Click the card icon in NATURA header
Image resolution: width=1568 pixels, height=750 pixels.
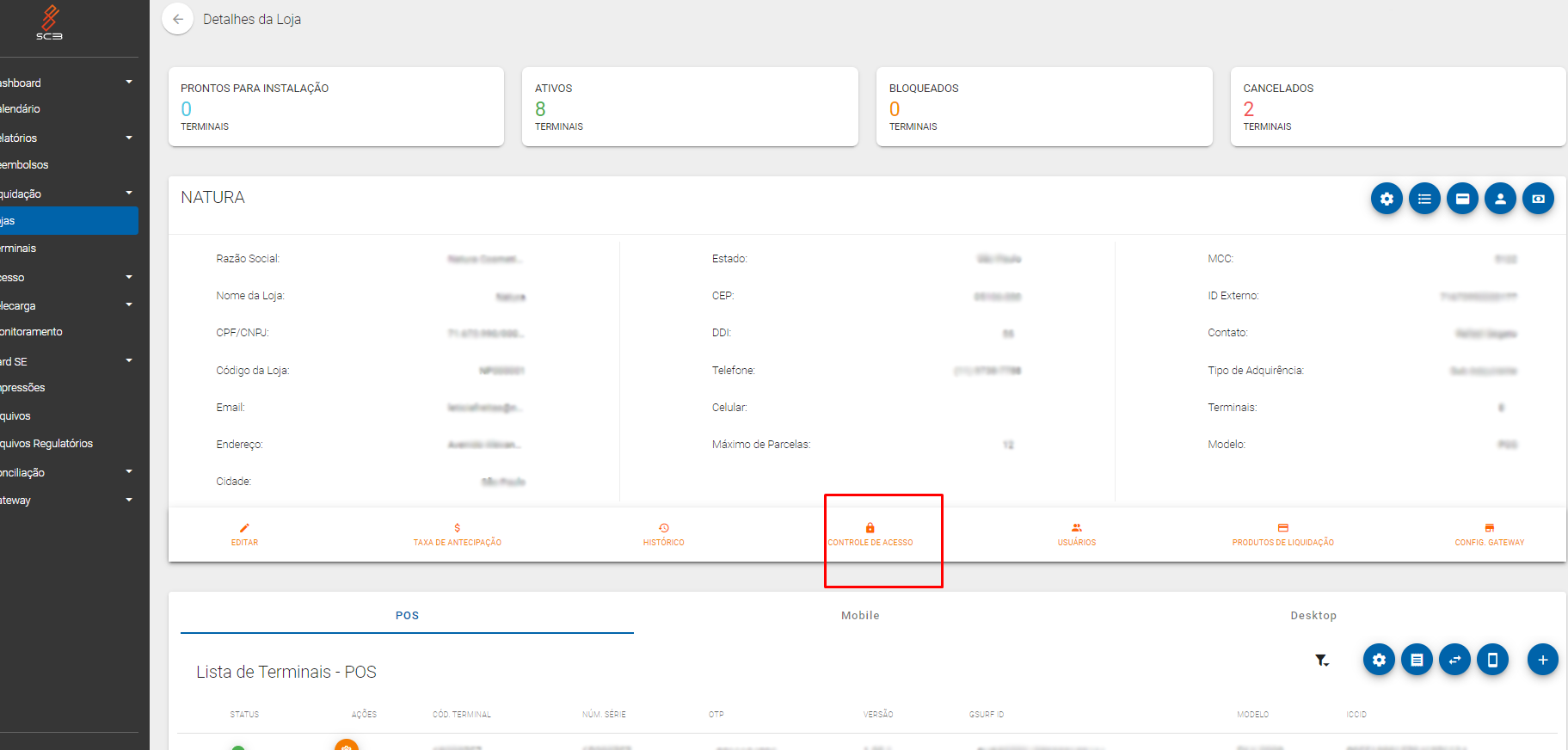(x=1462, y=199)
